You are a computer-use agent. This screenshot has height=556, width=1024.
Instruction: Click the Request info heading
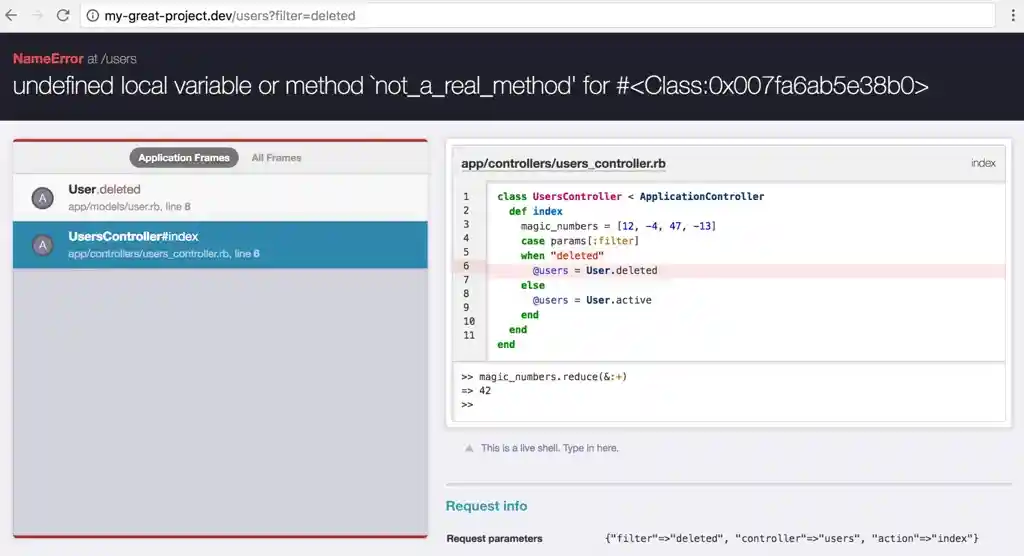click(x=486, y=506)
